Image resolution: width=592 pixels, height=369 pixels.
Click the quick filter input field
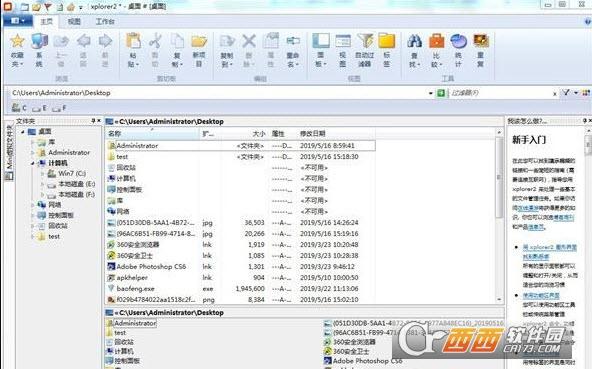pos(500,93)
